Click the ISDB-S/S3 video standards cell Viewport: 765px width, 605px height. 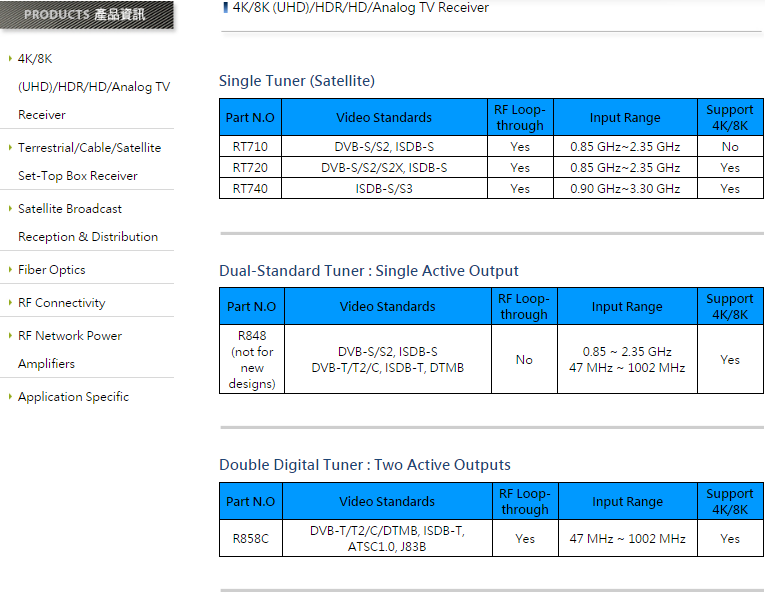pos(384,188)
